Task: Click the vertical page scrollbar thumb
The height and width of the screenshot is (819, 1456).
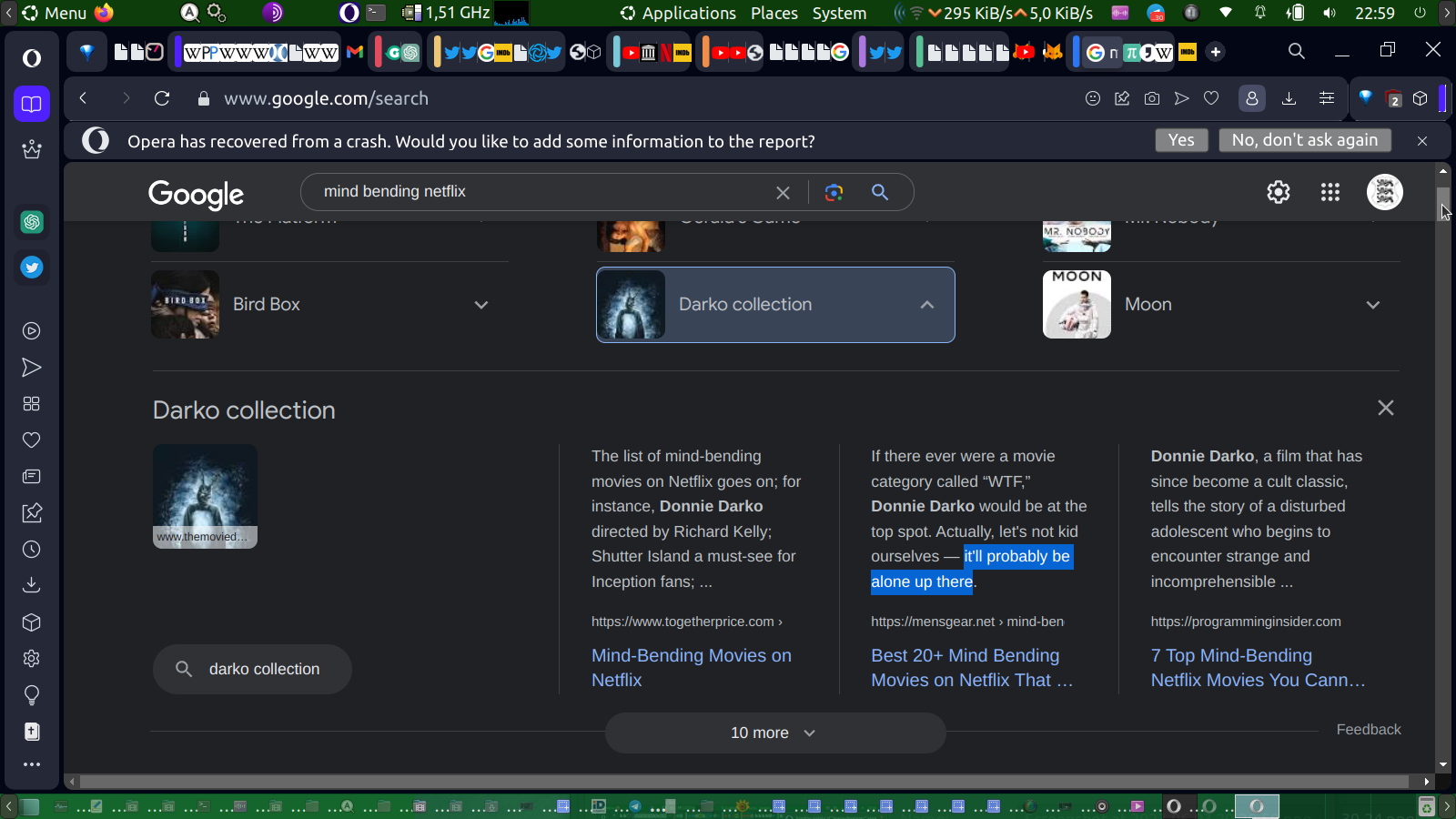Action: [x=1443, y=204]
